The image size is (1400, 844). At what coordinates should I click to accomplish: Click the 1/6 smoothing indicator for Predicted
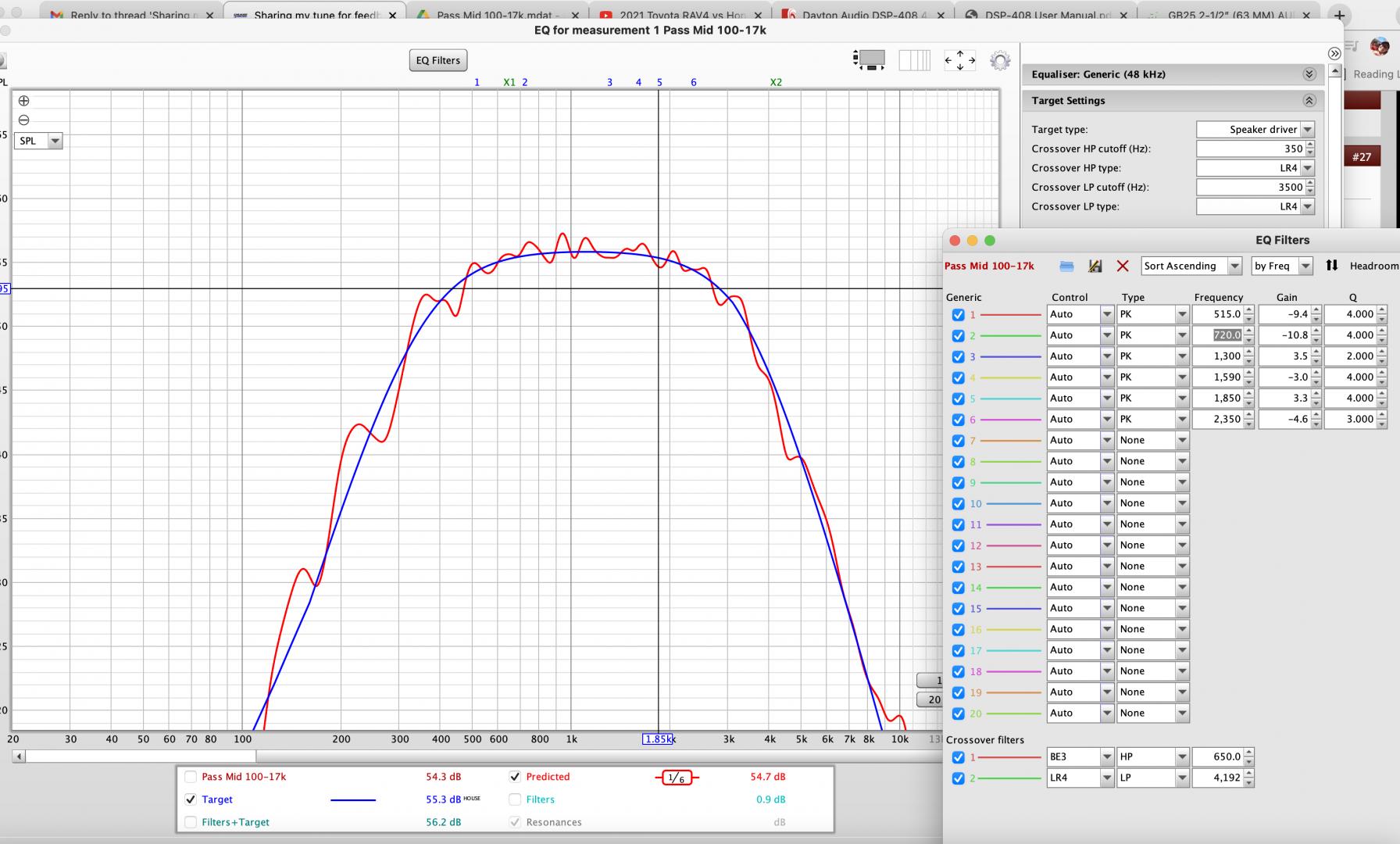pos(677,778)
